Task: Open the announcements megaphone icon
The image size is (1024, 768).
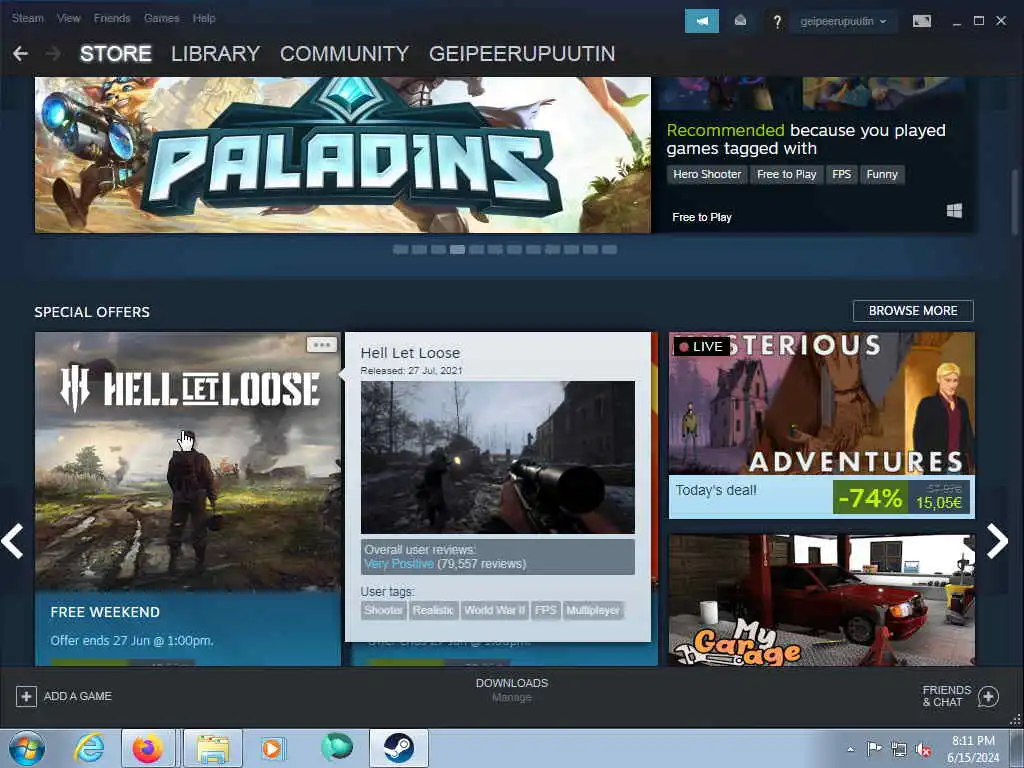Action: click(701, 21)
